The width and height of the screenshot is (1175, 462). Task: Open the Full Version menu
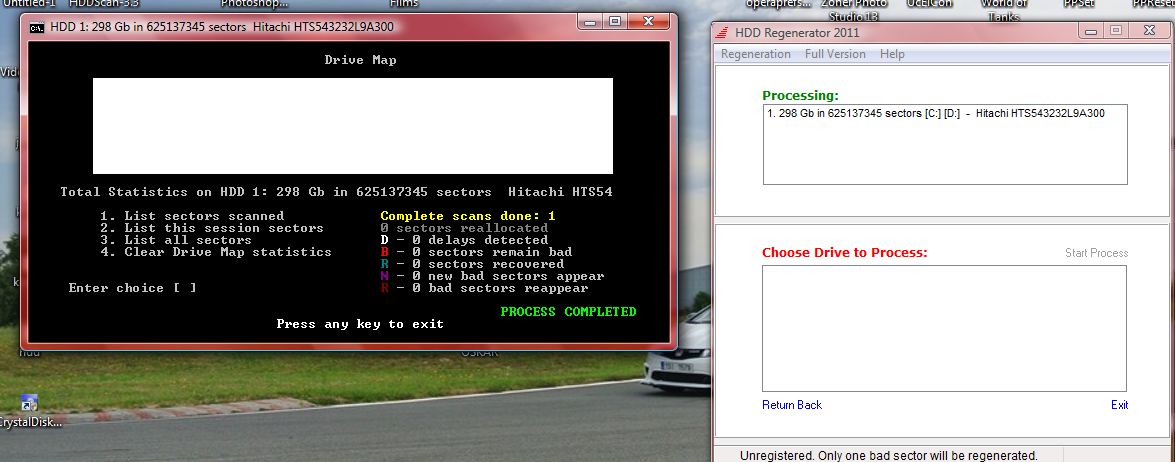tap(835, 54)
